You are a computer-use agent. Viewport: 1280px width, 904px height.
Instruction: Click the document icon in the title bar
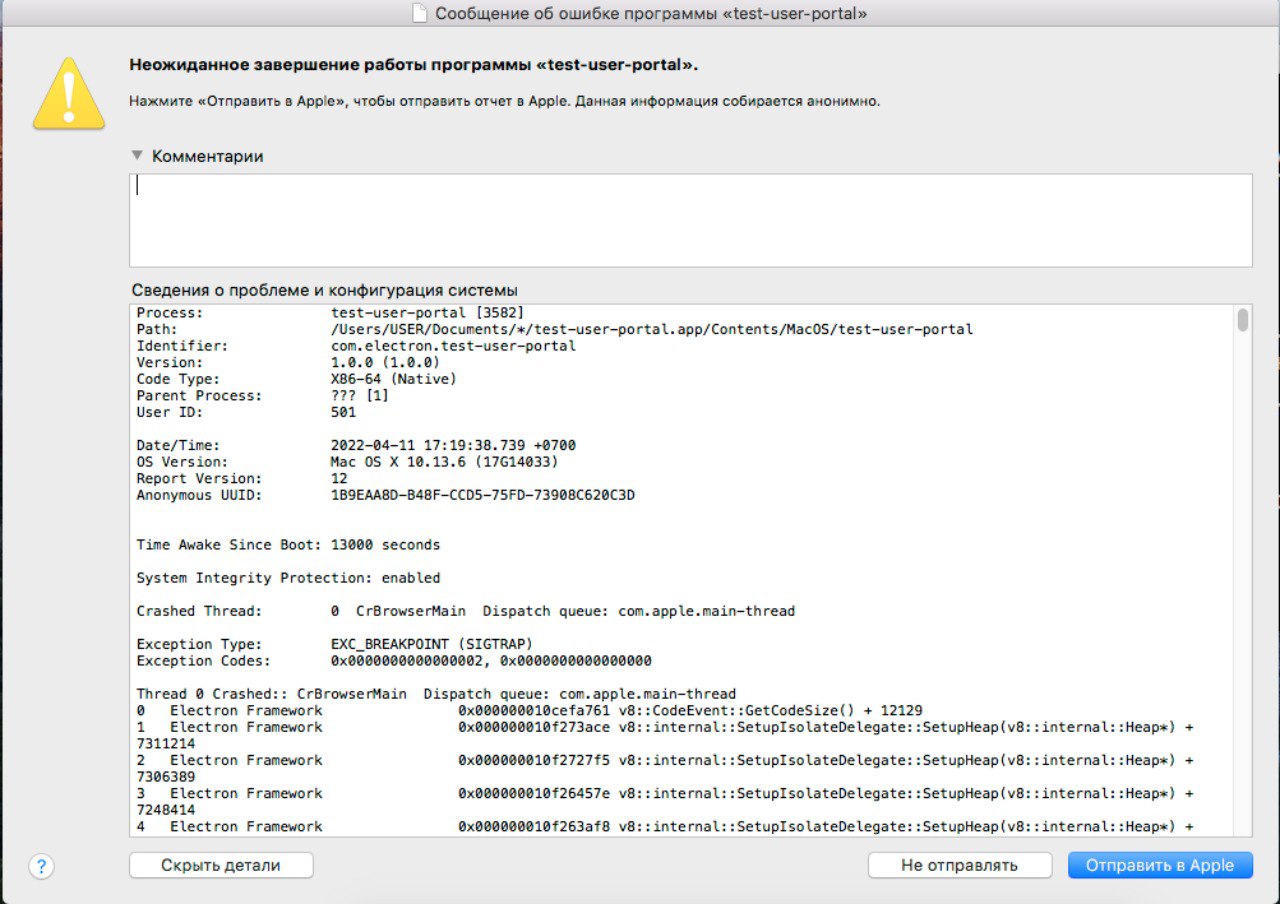click(420, 14)
